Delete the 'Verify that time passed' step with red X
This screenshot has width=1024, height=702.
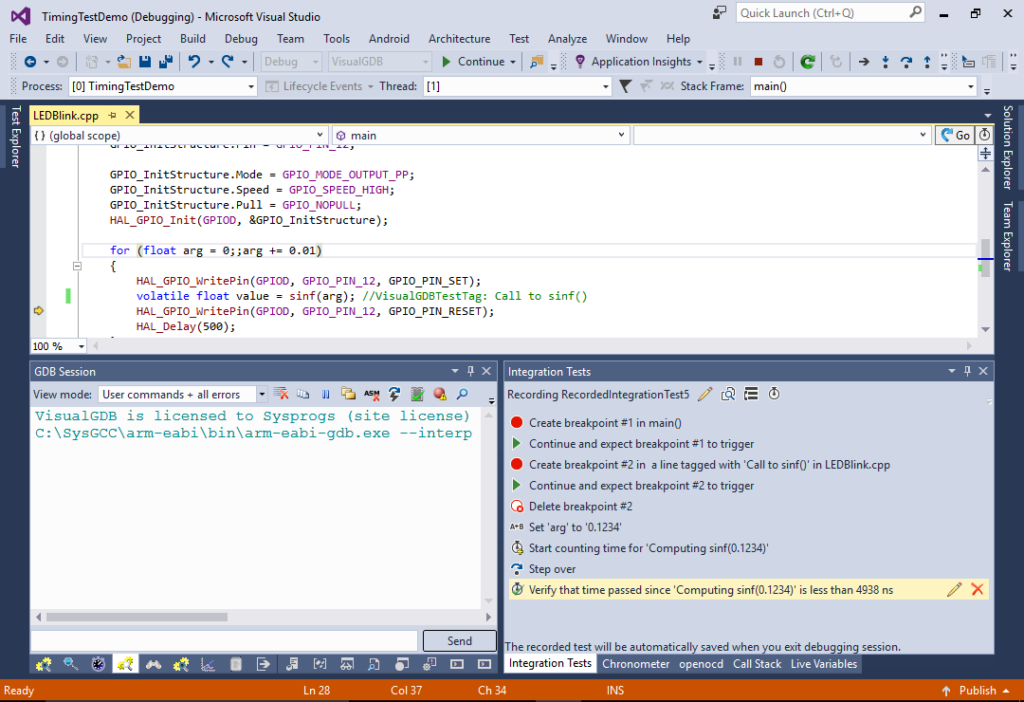coord(978,589)
